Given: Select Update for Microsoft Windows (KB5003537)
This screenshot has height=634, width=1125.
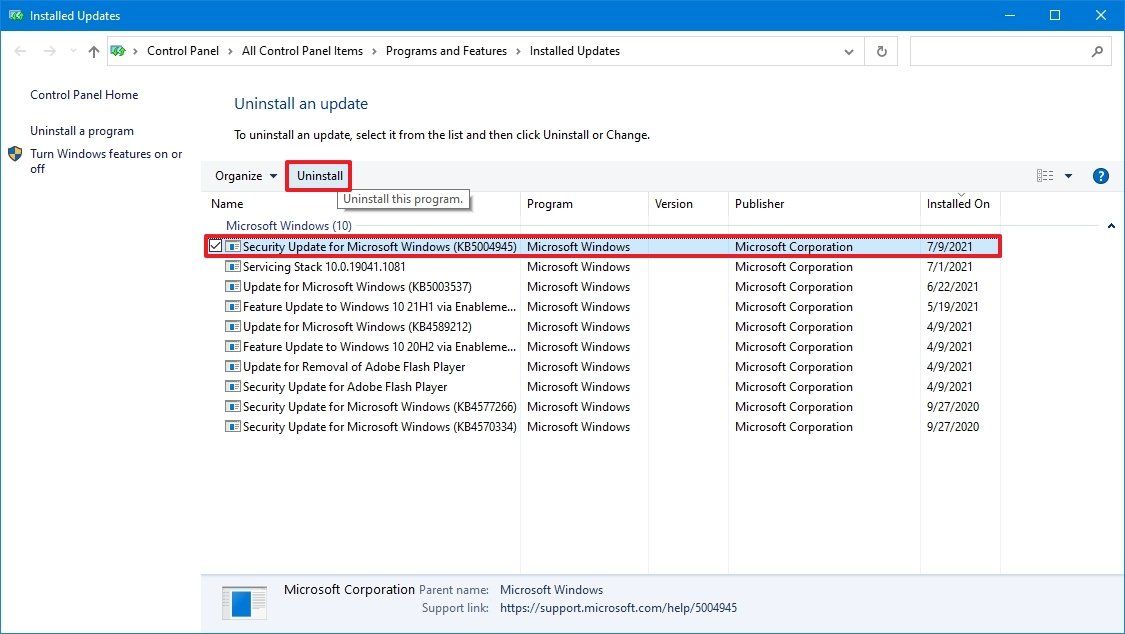Looking at the screenshot, I should pos(602,286).
